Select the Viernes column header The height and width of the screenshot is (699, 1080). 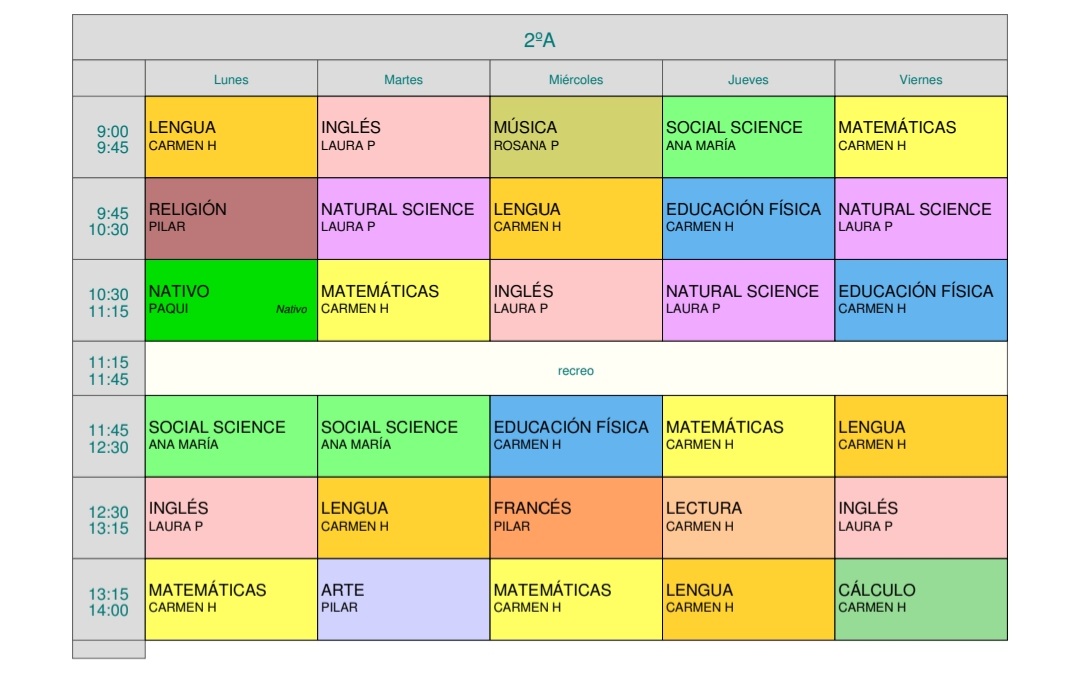point(921,79)
